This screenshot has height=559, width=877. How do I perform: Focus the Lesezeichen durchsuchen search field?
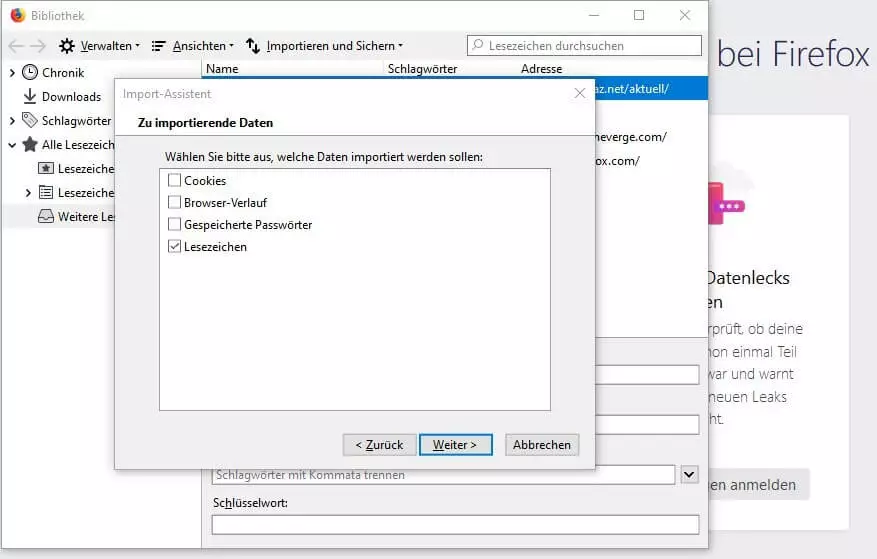(x=584, y=45)
